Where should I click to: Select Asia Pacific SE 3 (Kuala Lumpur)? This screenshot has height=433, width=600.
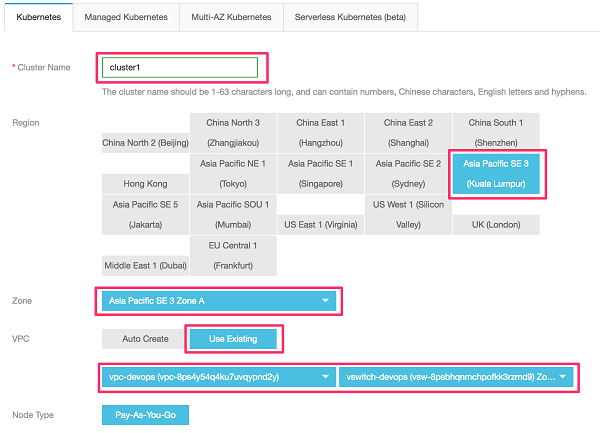coord(496,174)
